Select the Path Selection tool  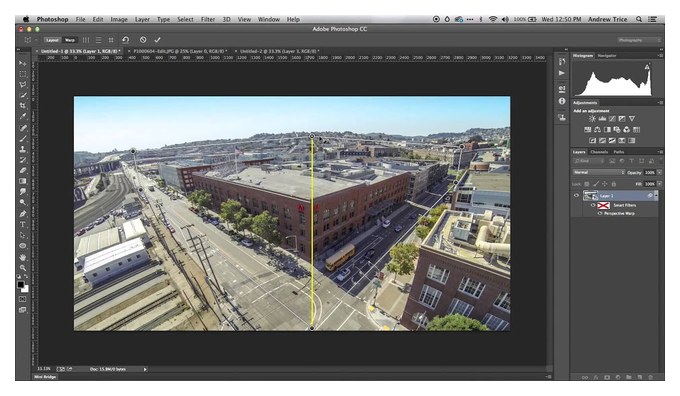[23, 235]
